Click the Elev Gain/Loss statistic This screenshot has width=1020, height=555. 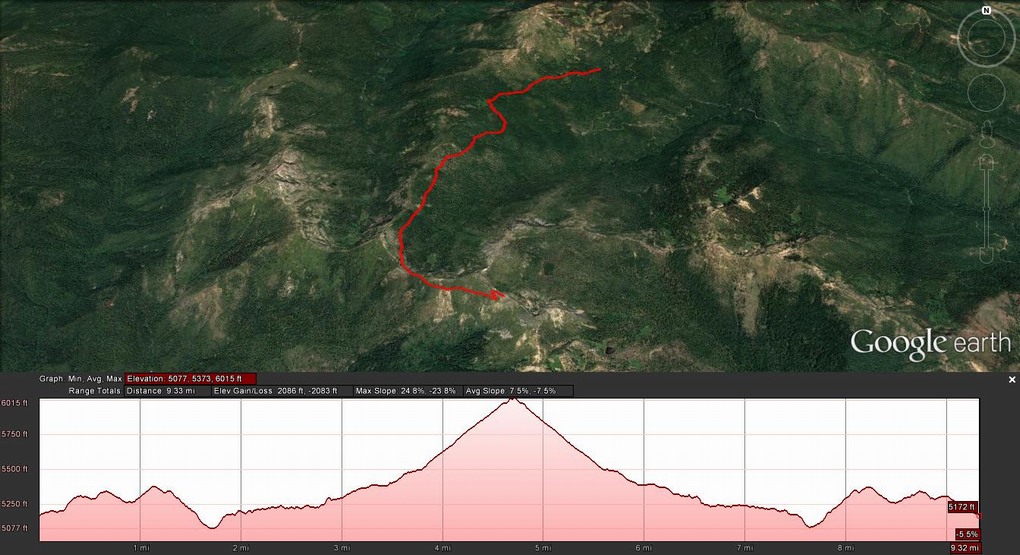coord(276,391)
